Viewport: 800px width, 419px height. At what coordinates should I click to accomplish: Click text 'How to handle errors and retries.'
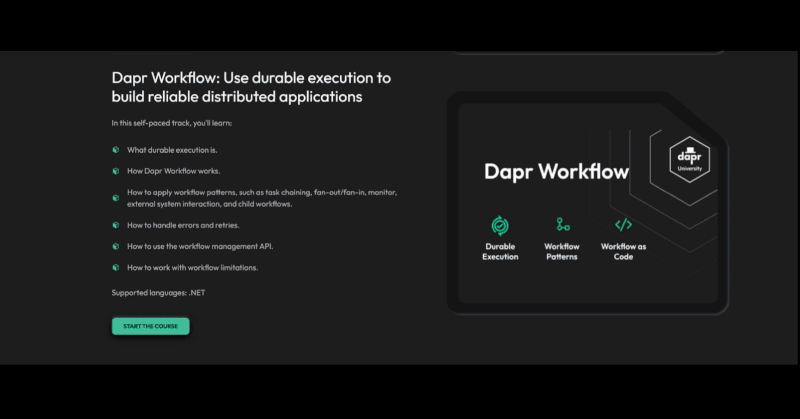[x=183, y=225]
